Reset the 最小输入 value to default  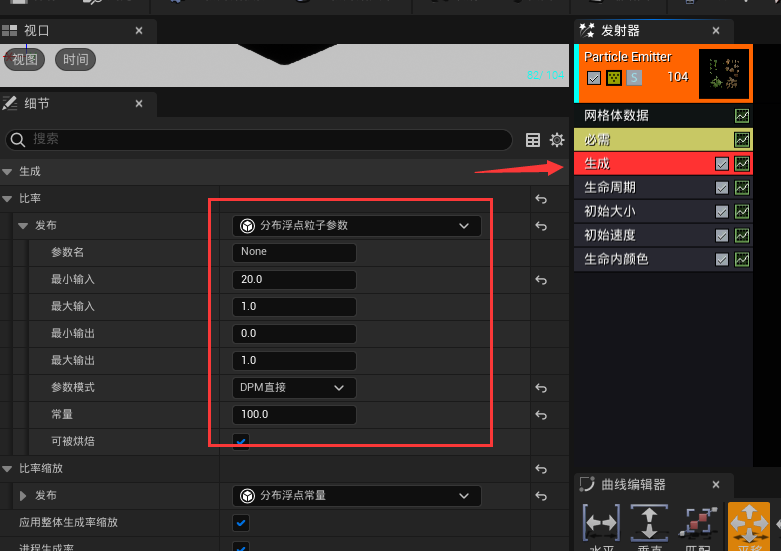(541, 280)
